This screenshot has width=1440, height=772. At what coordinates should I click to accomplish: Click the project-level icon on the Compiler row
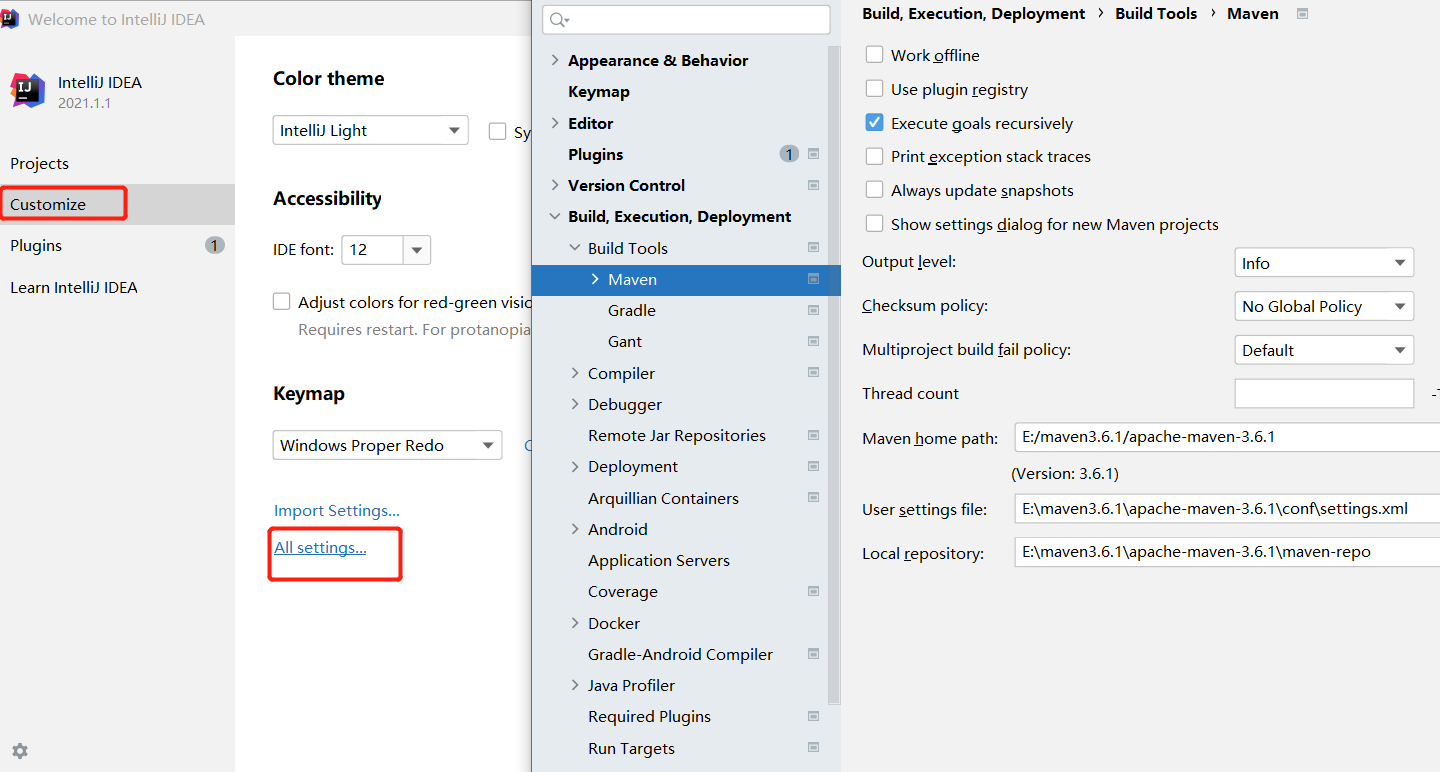click(x=814, y=373)
